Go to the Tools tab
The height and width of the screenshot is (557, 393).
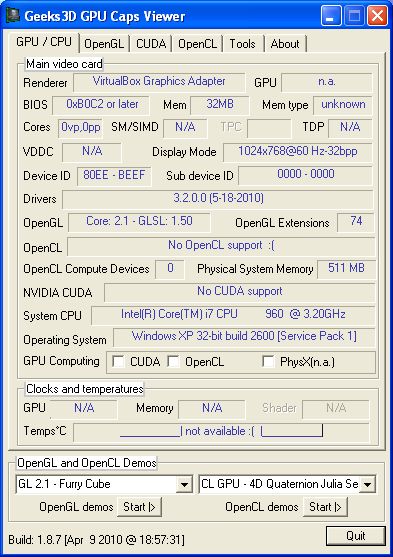pos(242,44)
